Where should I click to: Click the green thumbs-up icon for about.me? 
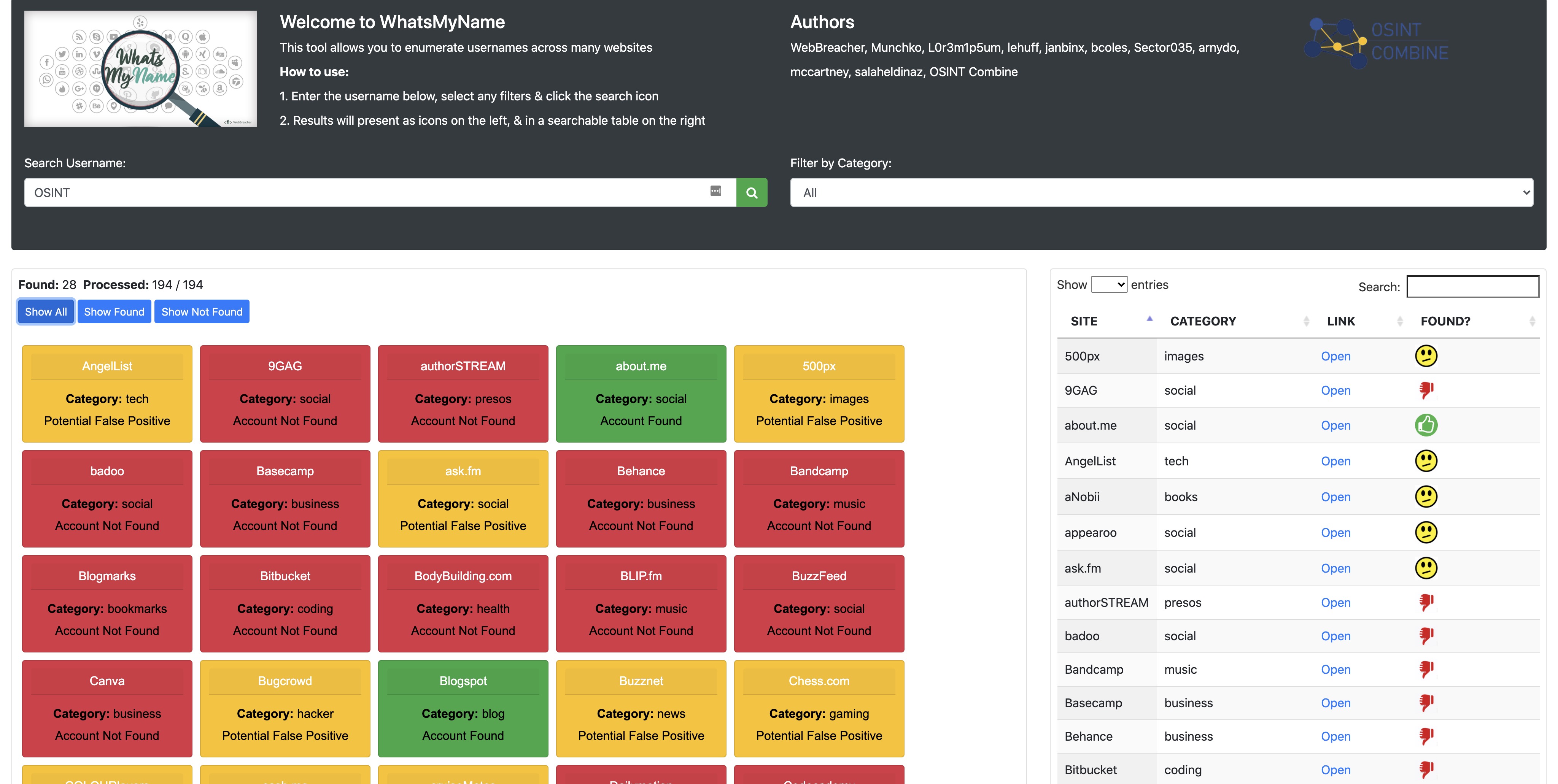1426,425
